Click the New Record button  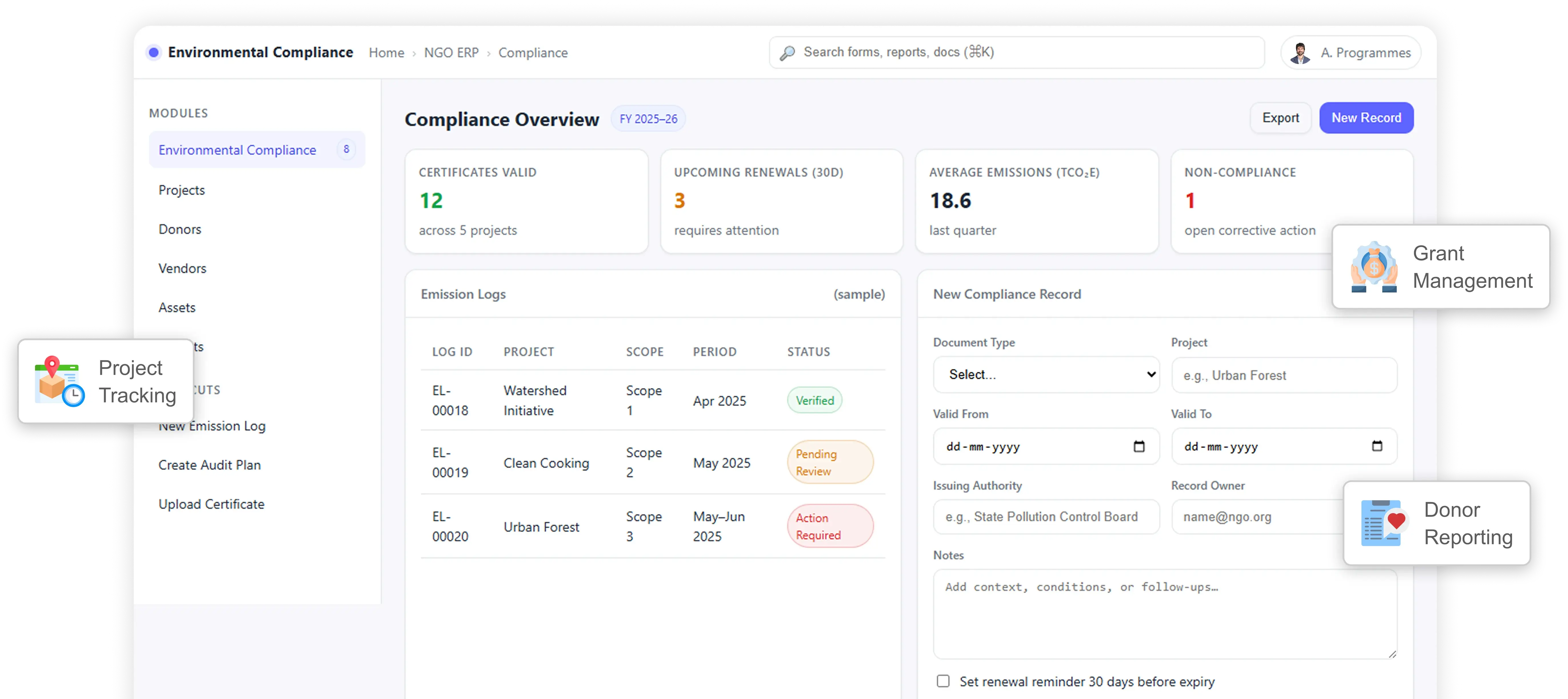pos(1366,118)
